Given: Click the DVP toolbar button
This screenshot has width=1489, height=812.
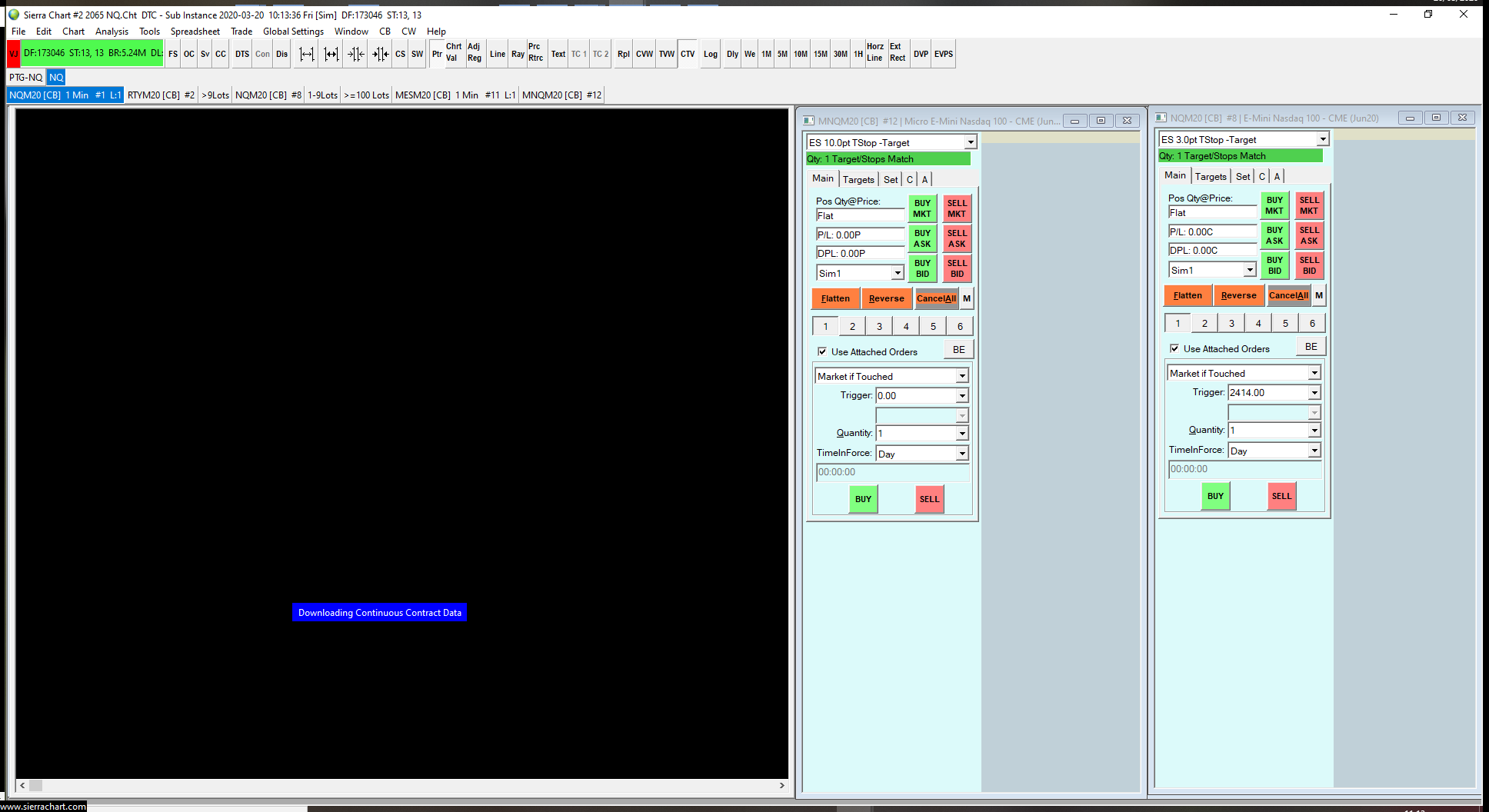Looking at the screenshot, I should click(921, 54).
